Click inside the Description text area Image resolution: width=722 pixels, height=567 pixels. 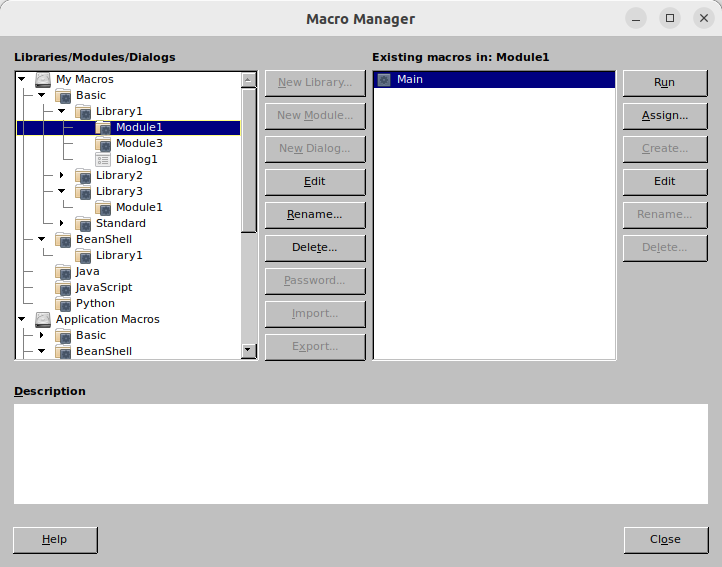coord(360,453)
